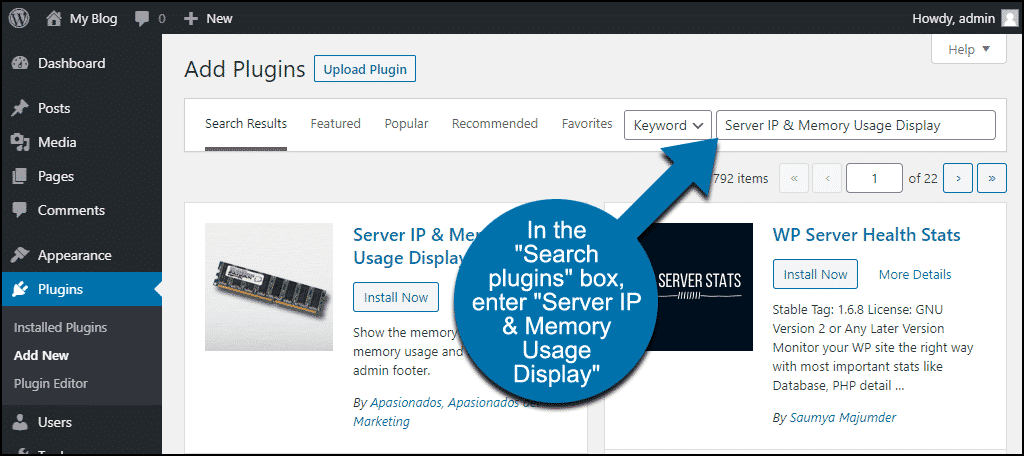Open Plugin Editor submenu
1024x456 pixels.
50,383
